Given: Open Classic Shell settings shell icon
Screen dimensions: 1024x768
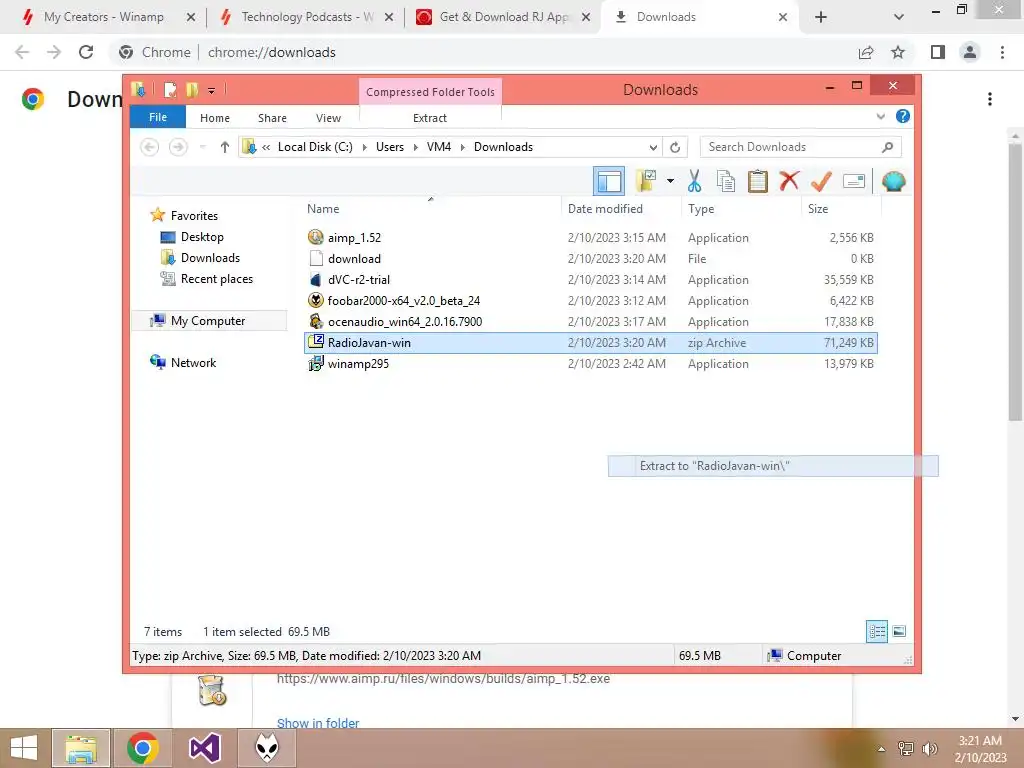Looking at the screenshot, I should click(893, 181).
